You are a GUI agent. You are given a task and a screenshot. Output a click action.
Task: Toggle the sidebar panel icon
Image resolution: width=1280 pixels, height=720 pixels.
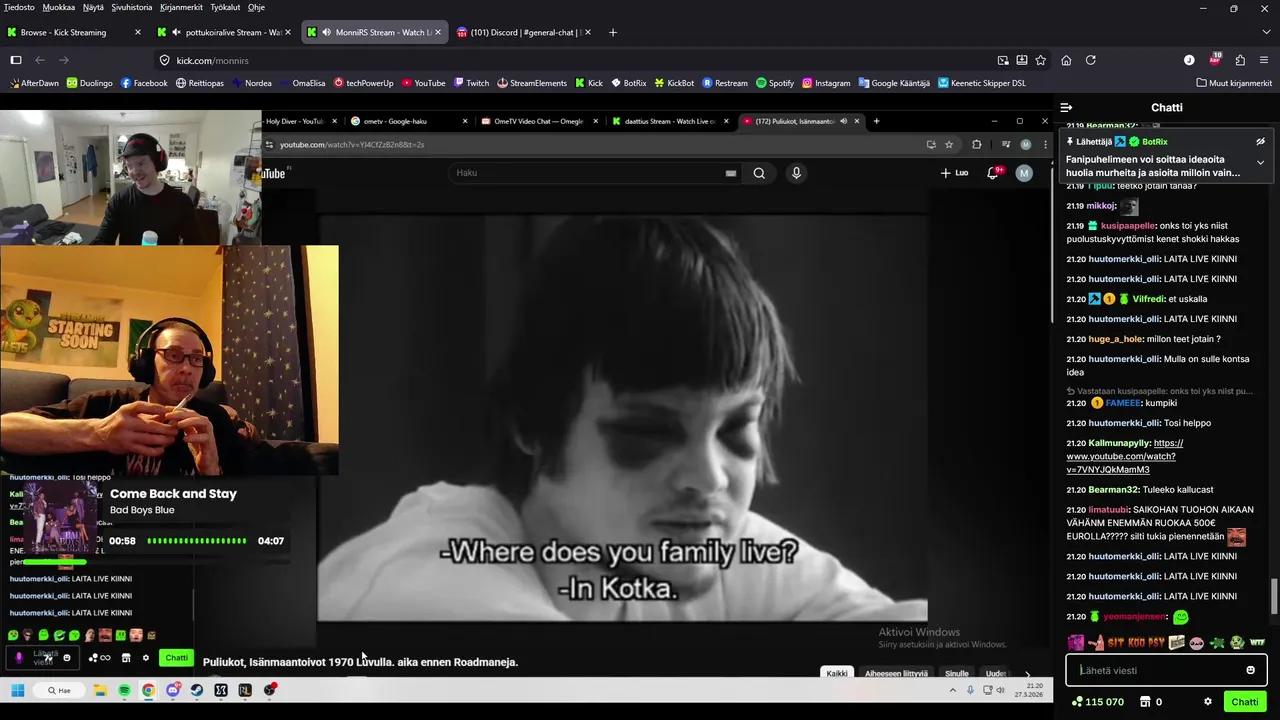pyautogui.click(x=16, y=60)
